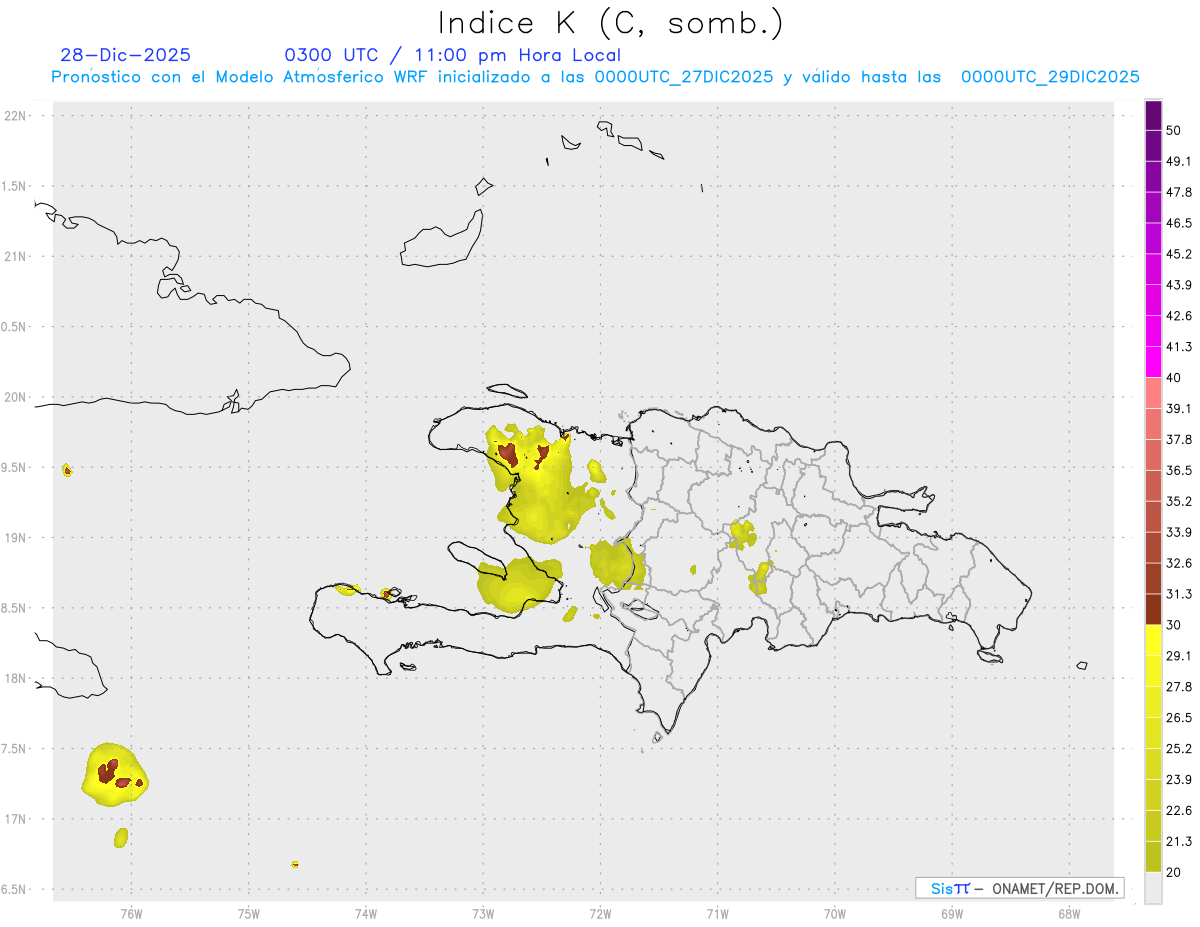Pick the salmon swatch between 39.1 and 40

1153,393
